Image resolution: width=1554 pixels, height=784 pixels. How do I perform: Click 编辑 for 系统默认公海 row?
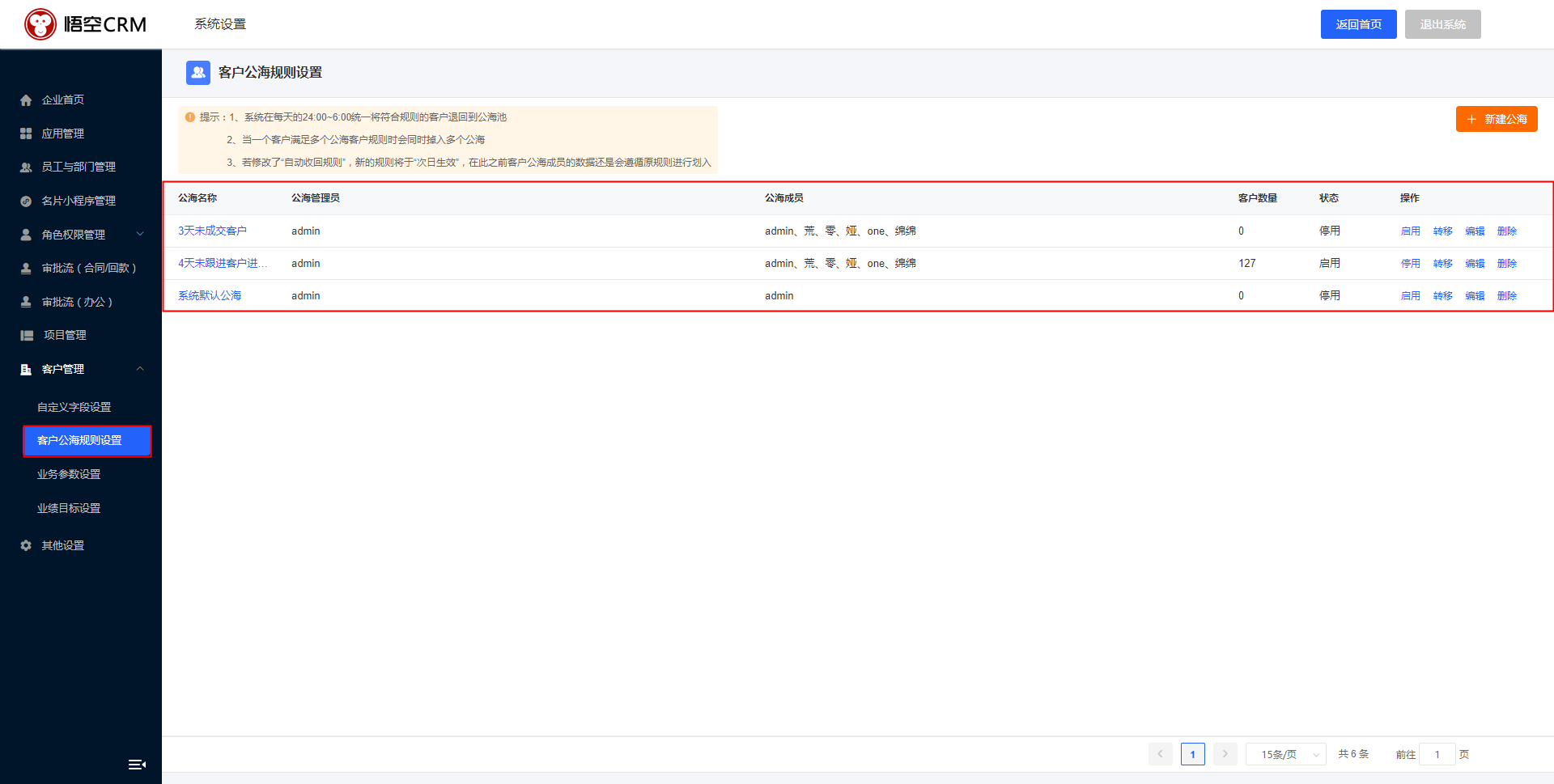coord(1475,296)
